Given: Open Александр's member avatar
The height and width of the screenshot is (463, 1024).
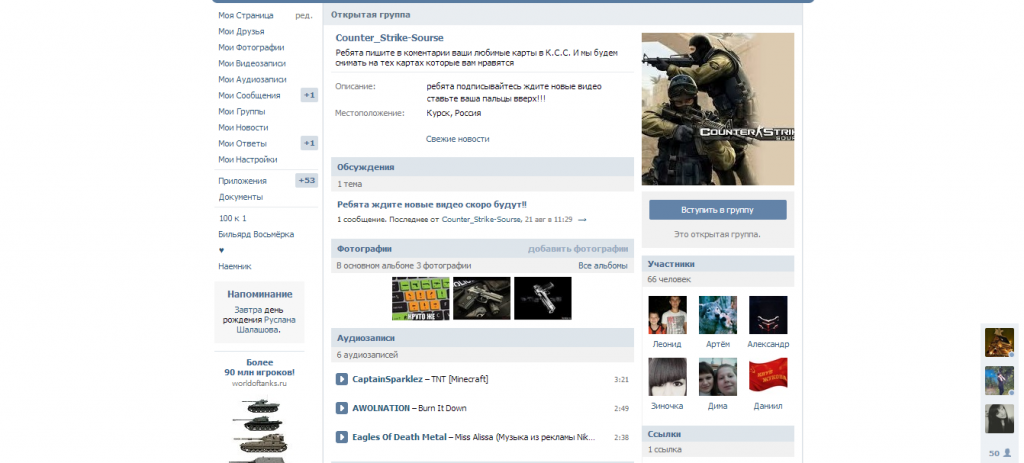Looking at the screenshot, I should tap(768, 315).
